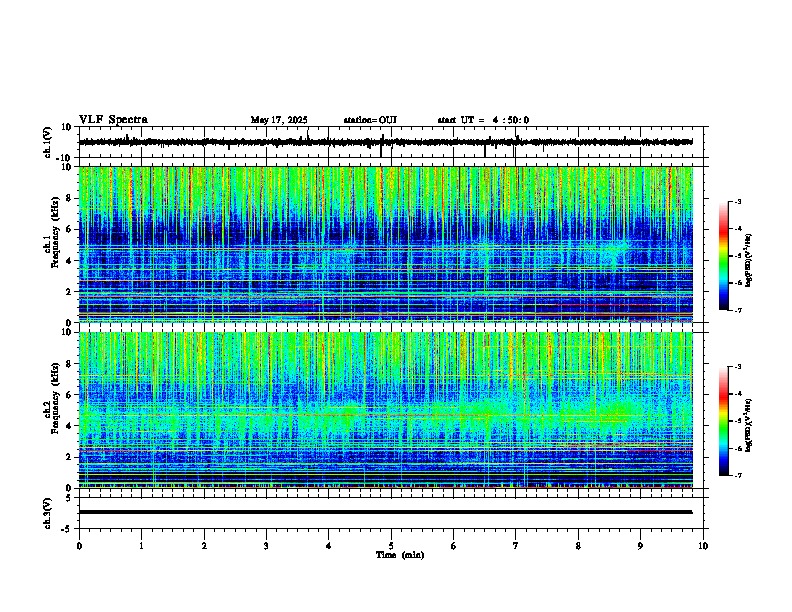Click the "8" kHz tick of ch.1 spectrogram
Screen dimensions: 792x612
pos(70,198)
